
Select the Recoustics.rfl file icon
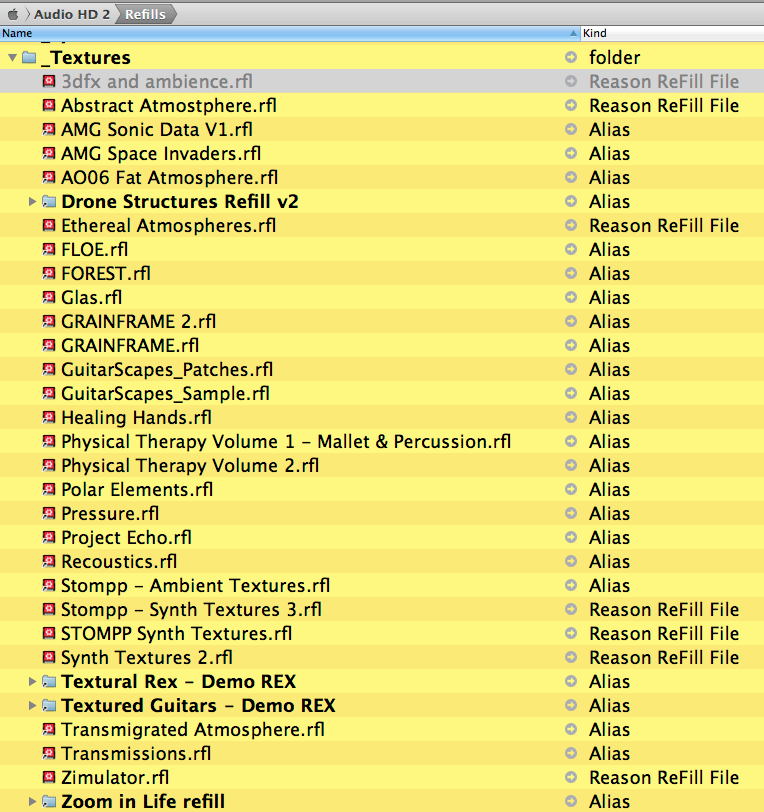49,561
